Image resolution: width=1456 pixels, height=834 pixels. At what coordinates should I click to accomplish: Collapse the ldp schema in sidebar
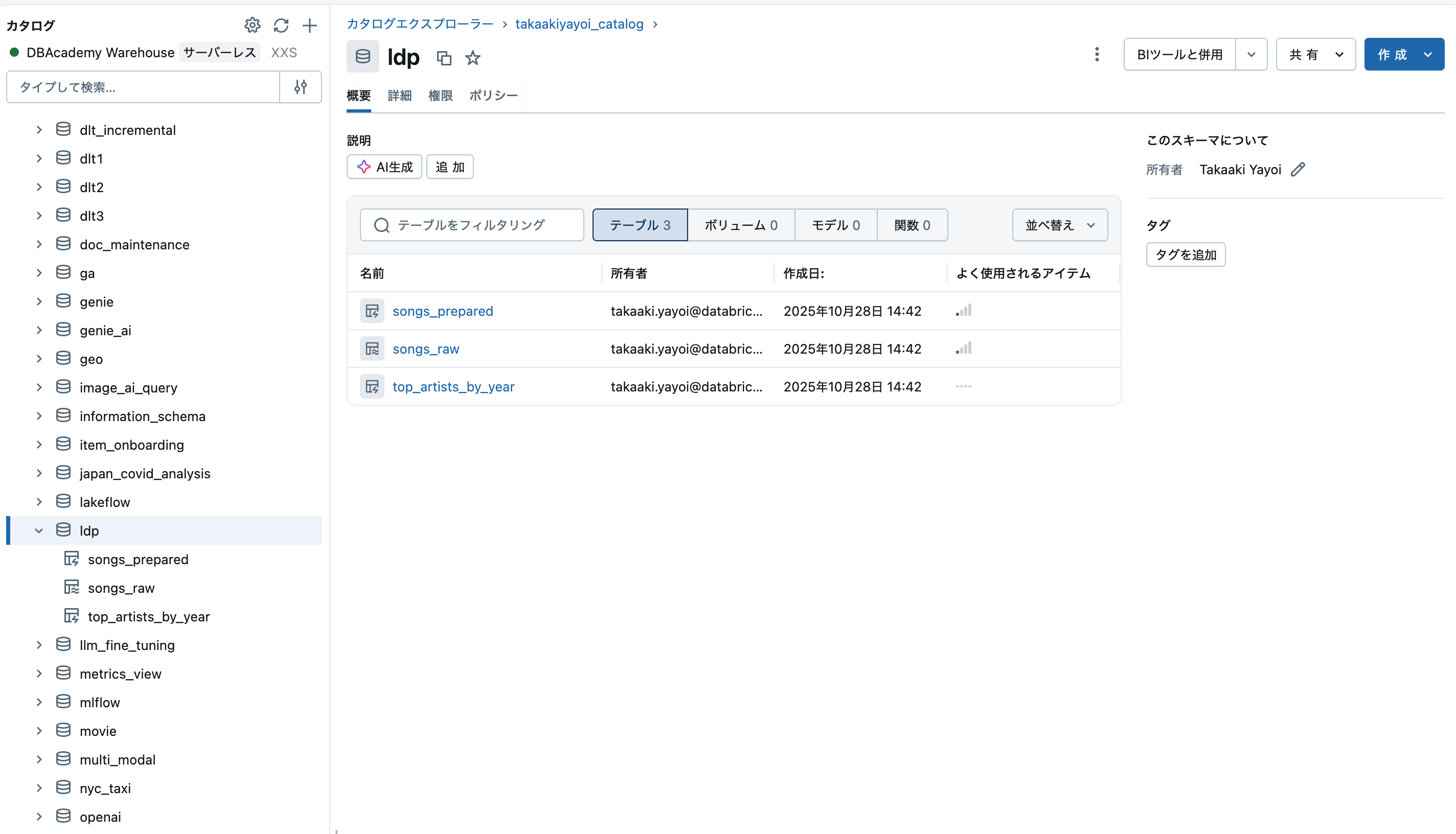[x=39, y=530]
